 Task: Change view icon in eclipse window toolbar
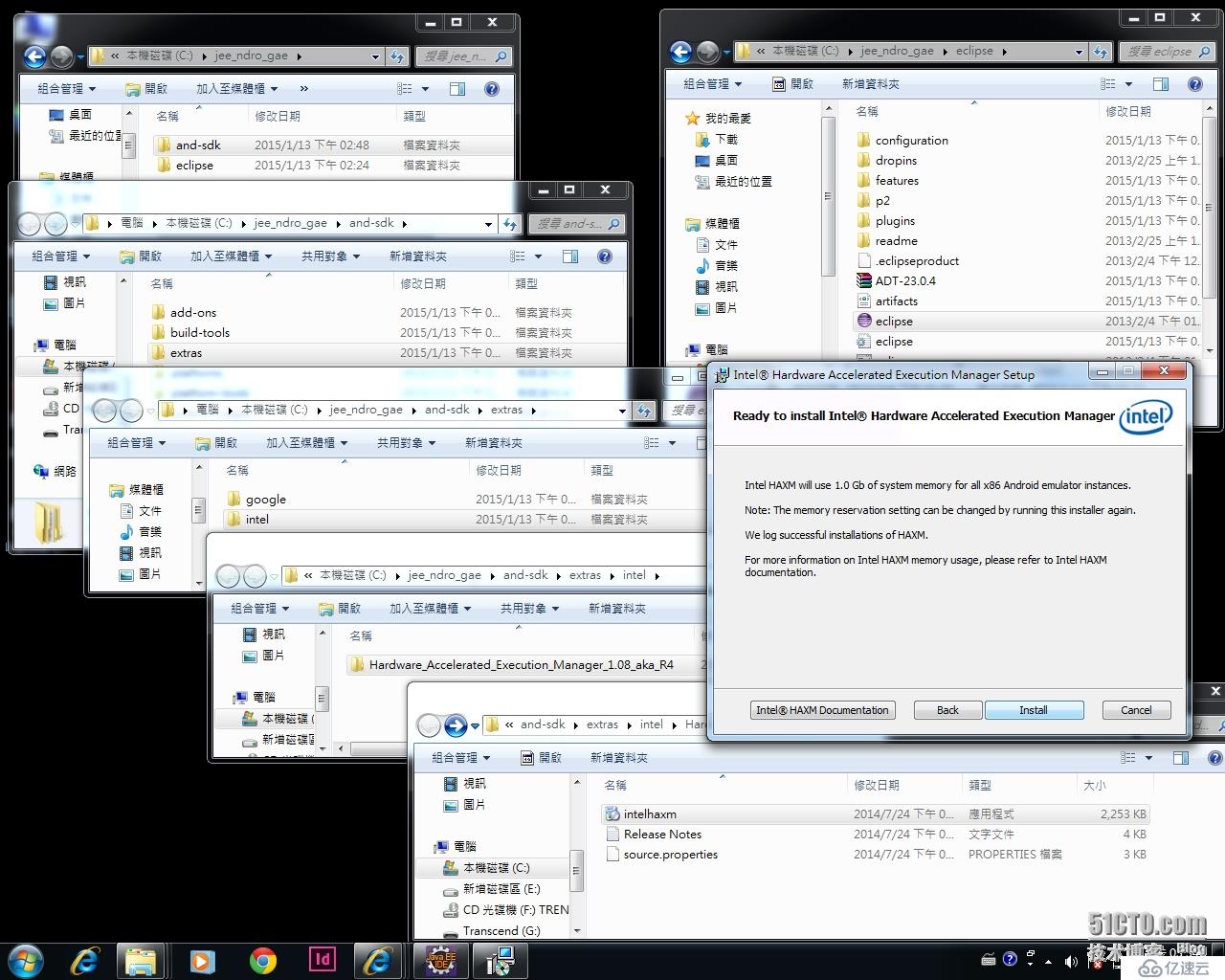[1108, 84]
